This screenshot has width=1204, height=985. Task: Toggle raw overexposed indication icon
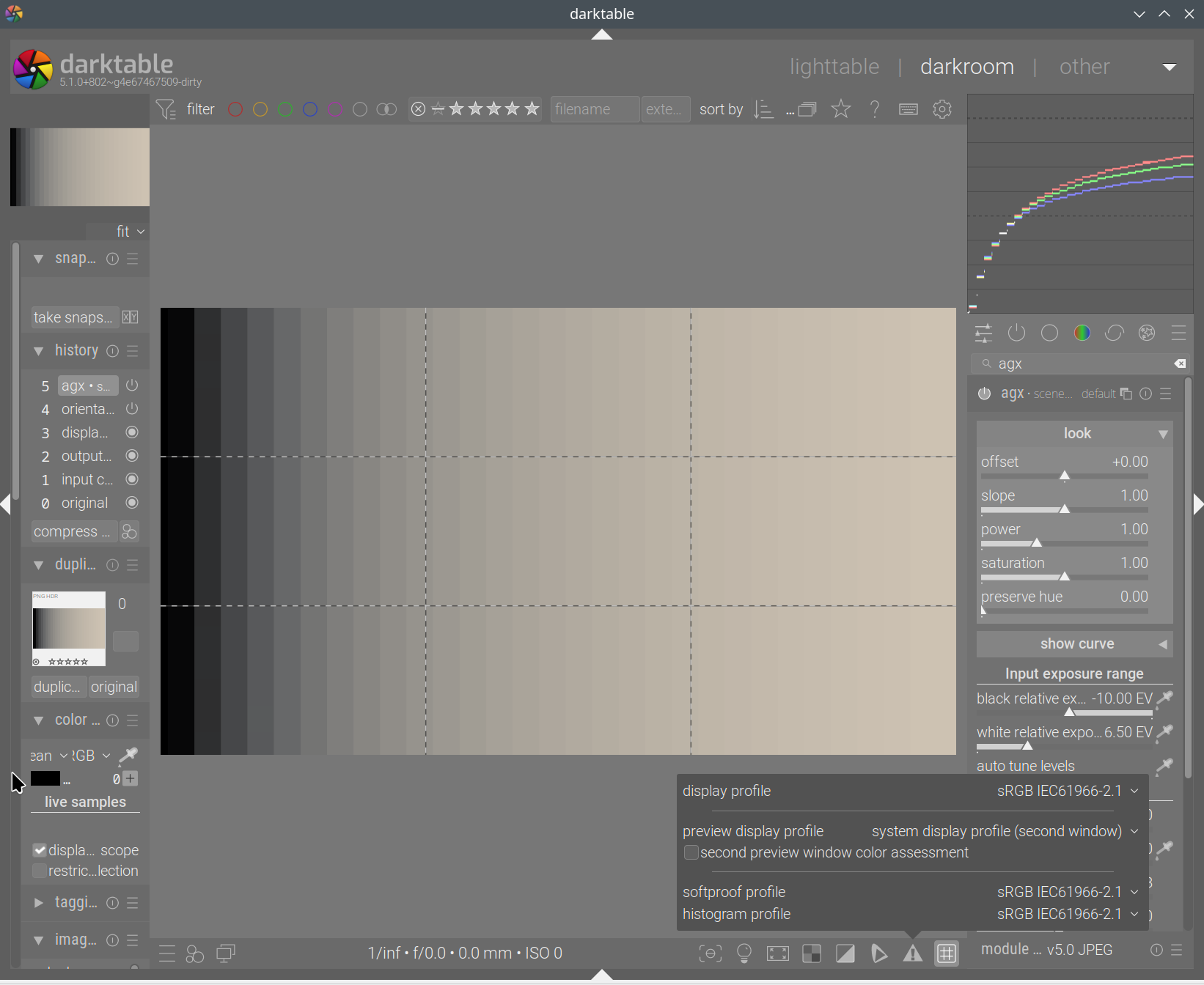[812, 953]
